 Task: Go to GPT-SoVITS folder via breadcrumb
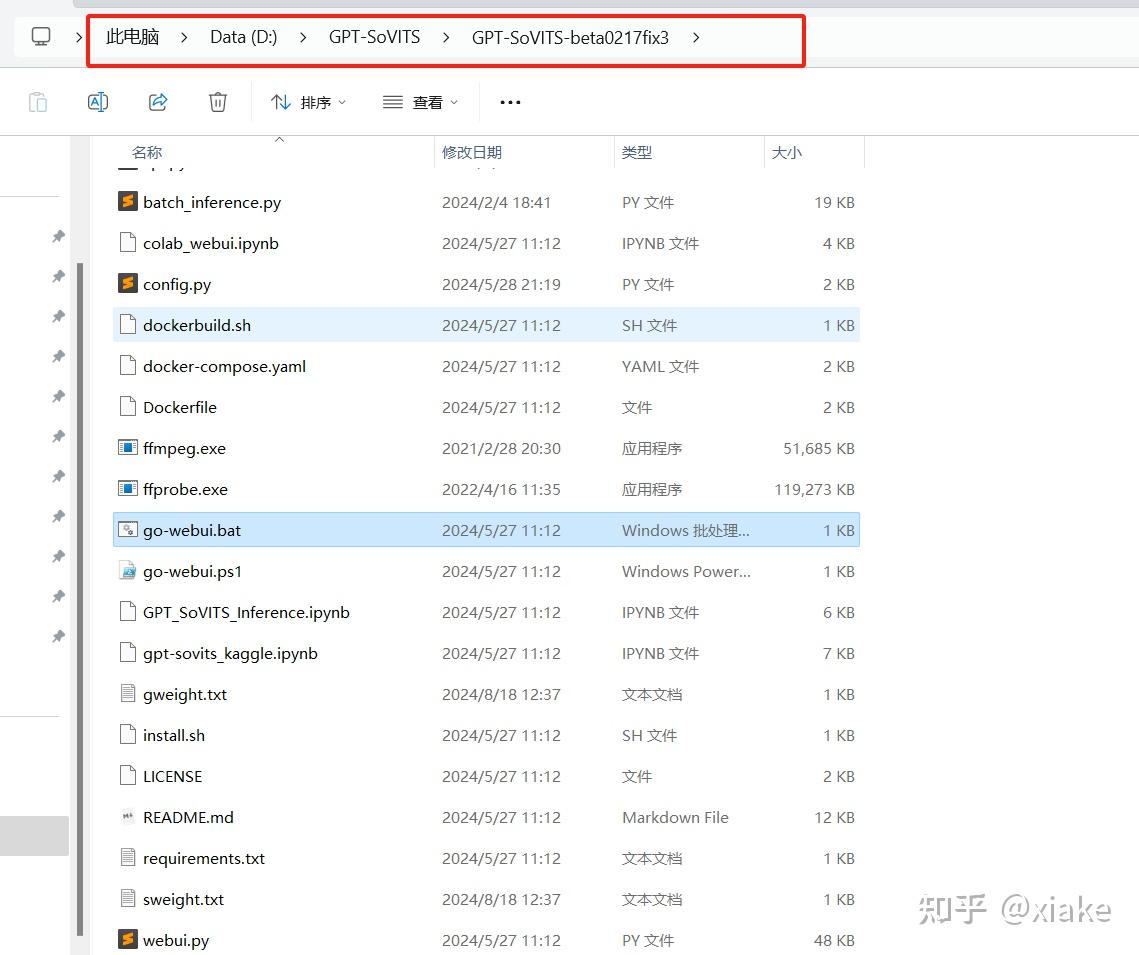point(374,36)
